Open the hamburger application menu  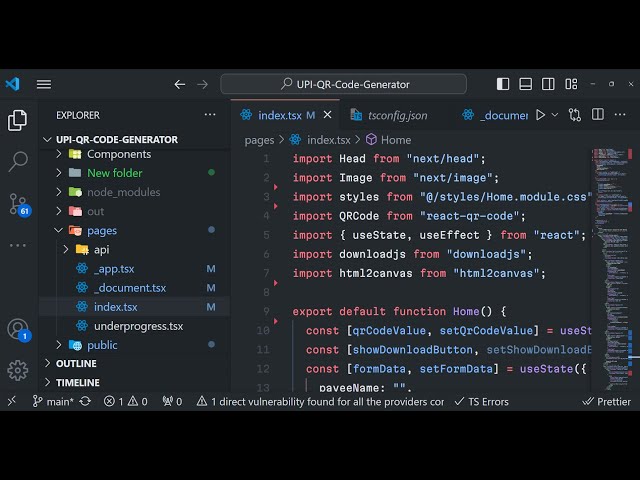44,85
